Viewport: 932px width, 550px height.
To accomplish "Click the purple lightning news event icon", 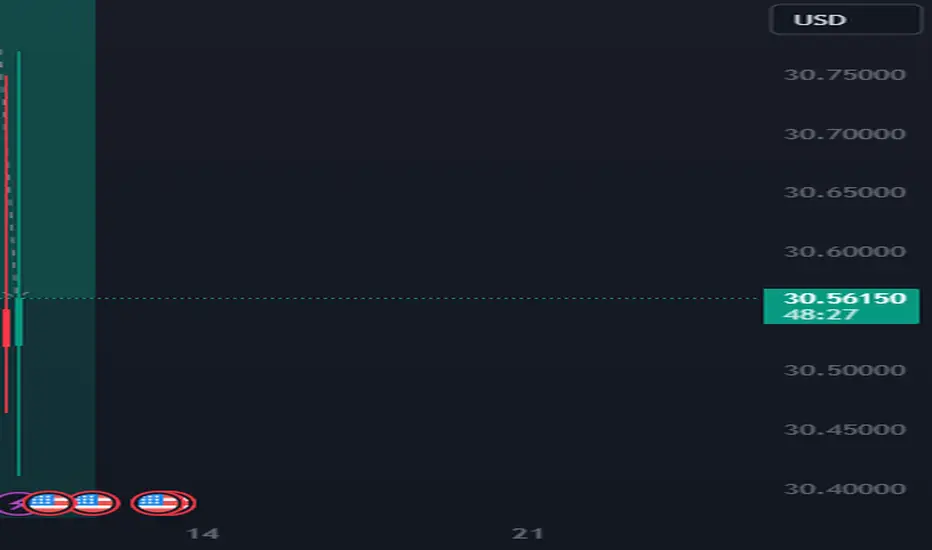I will (12, 504).
